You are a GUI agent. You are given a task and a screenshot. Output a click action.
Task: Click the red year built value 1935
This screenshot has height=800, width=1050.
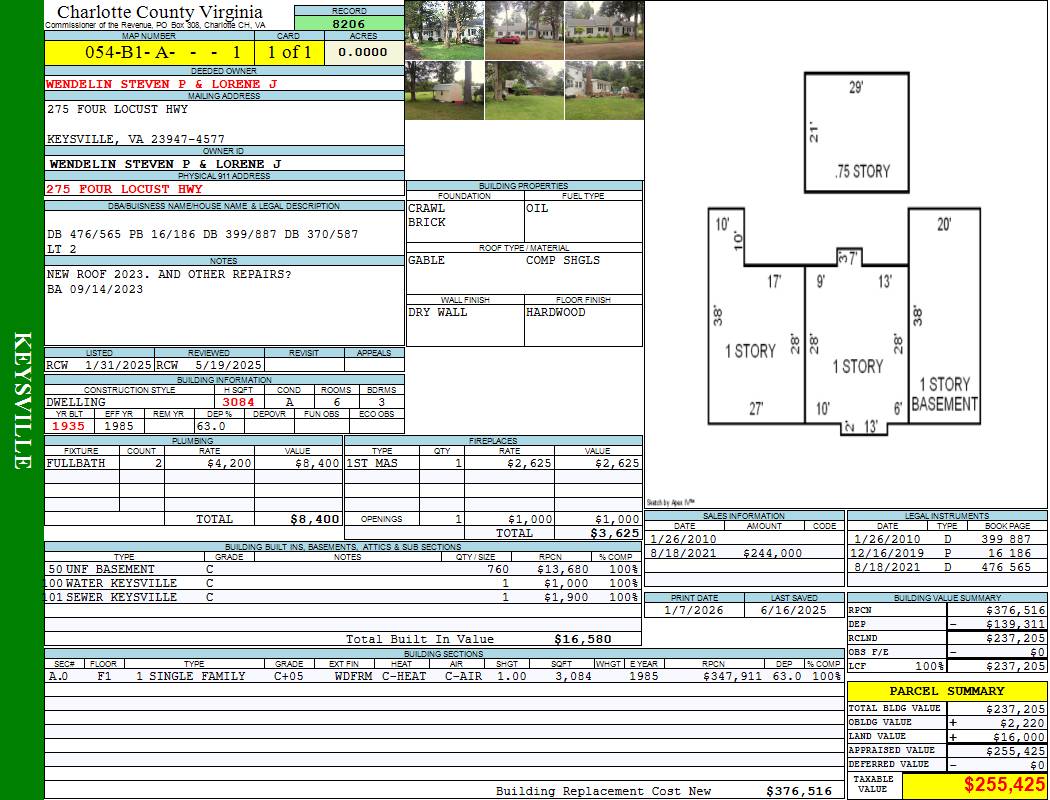[69, 426]
